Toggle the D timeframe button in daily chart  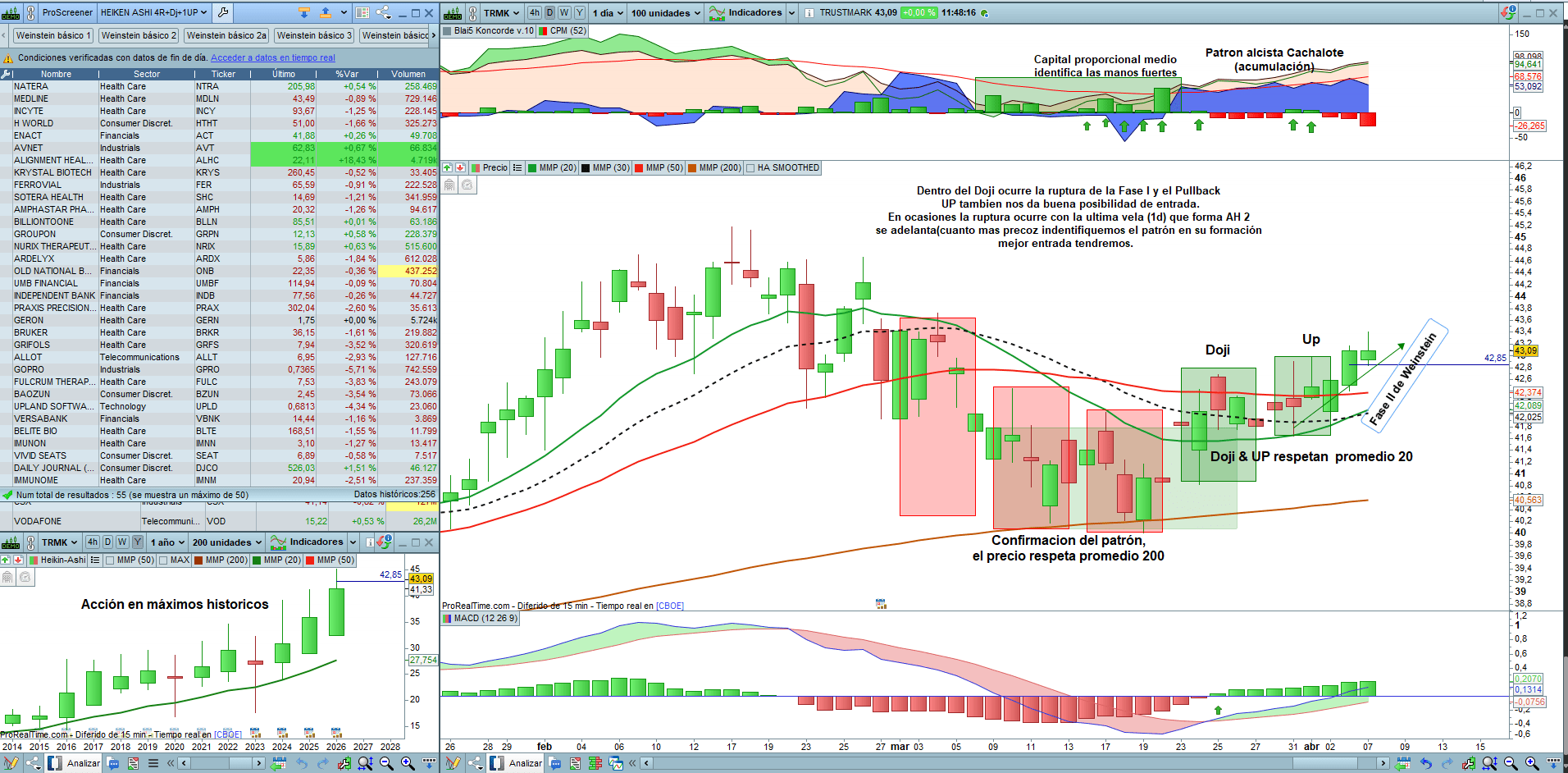549,12
